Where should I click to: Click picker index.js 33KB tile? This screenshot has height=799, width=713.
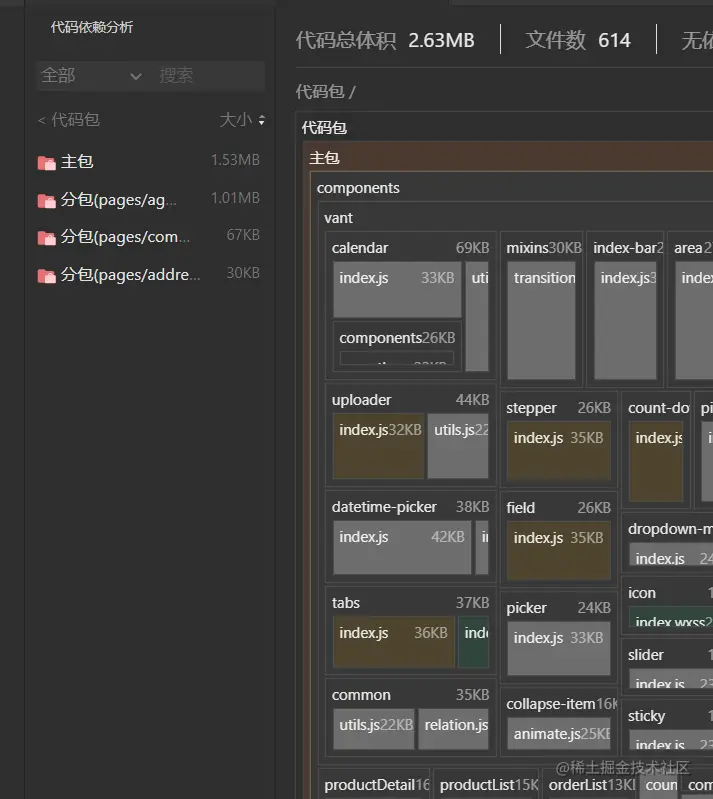559,648
